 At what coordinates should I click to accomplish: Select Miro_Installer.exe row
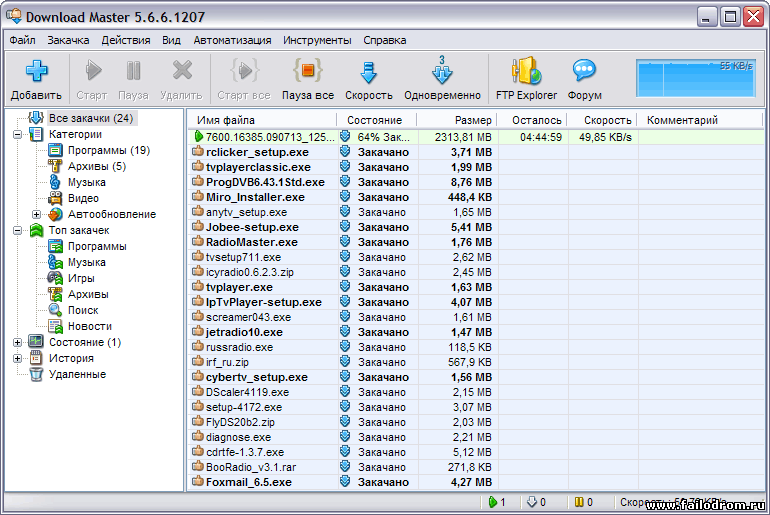click(476, 197)
